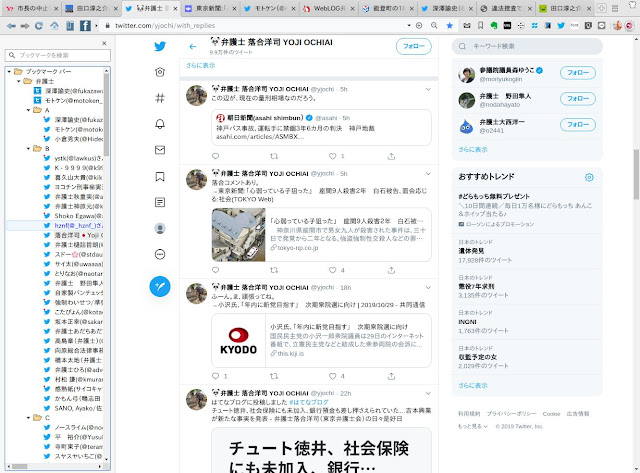Reply to the KYODO article tweet

pos(216,376)
